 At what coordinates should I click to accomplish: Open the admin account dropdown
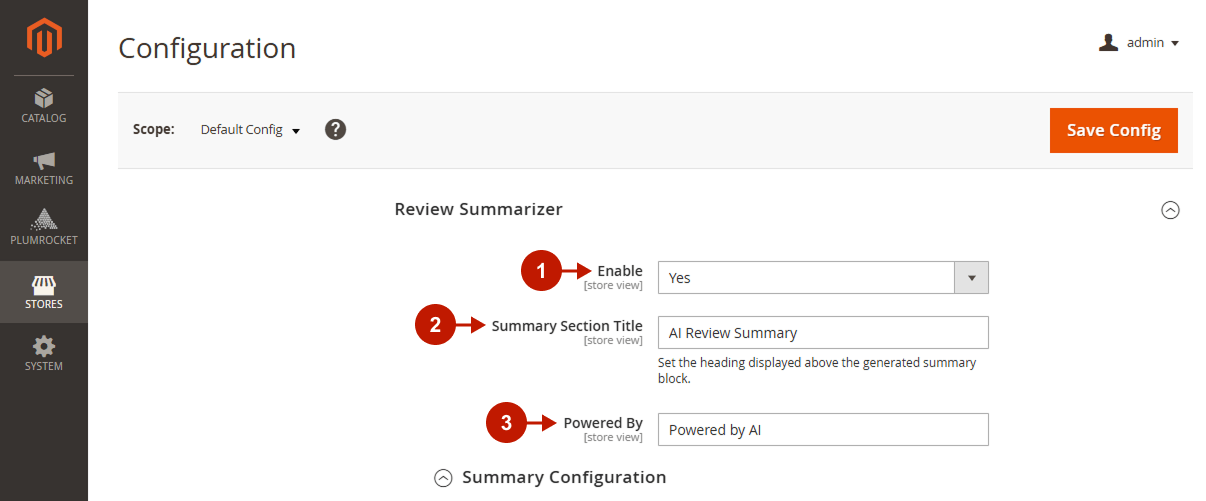1140,43
